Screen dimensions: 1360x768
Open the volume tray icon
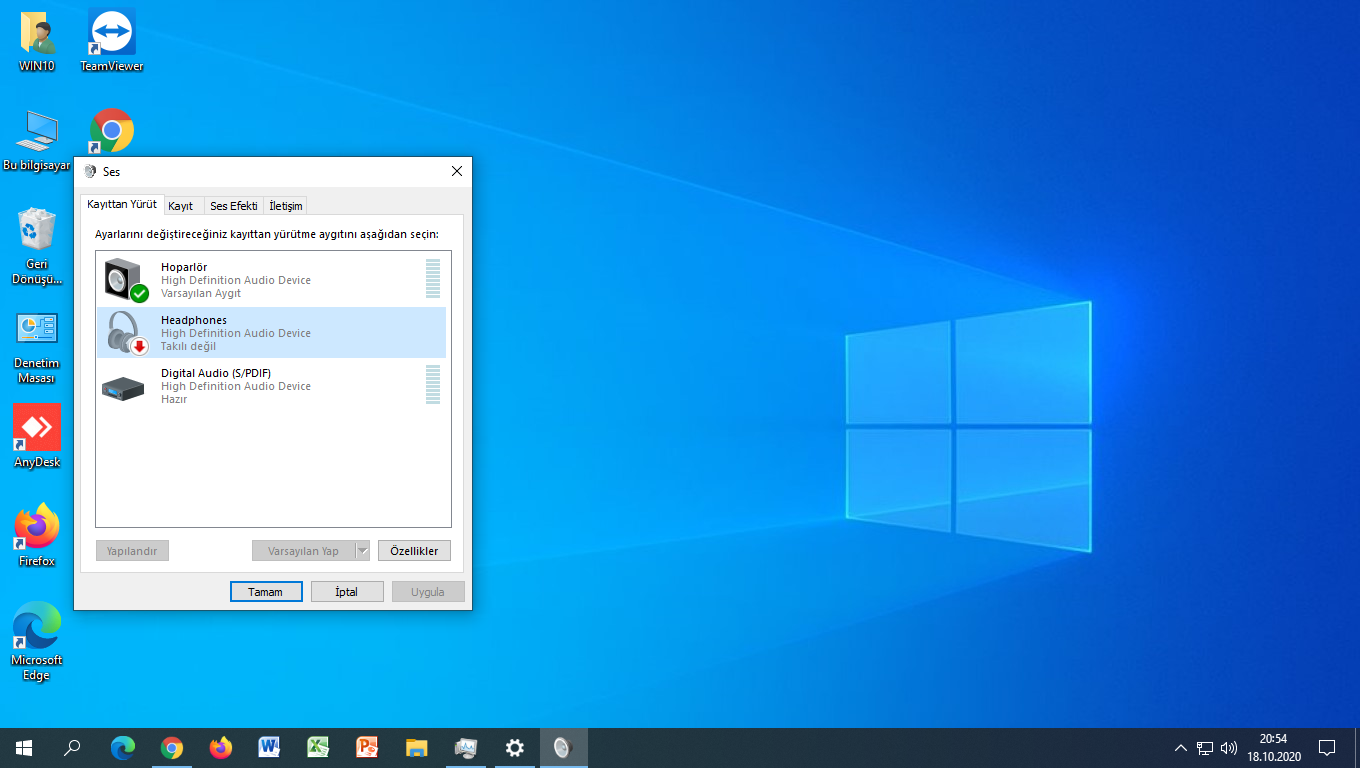point(1229,748)
